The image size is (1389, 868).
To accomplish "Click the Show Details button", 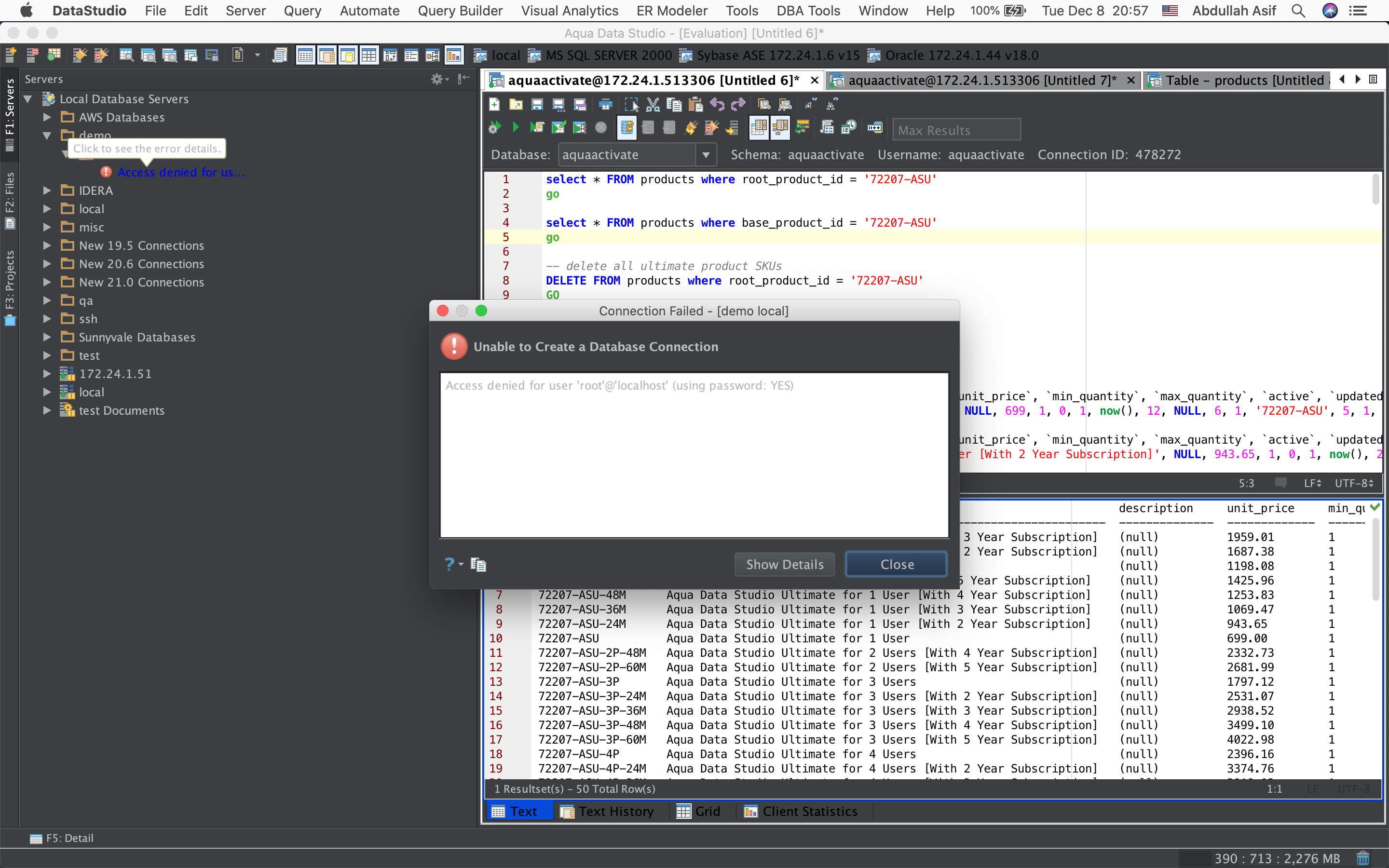I will pyautogui.click(x=784, y=564).
